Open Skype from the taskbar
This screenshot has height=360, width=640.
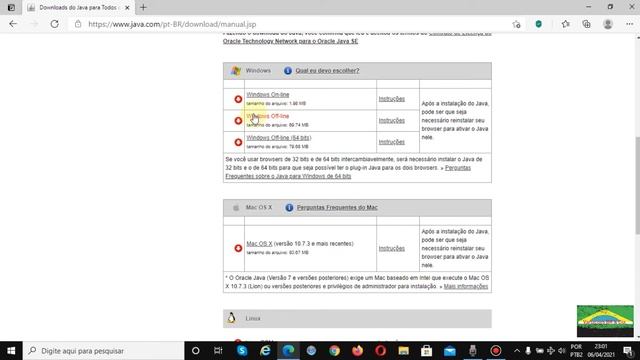coord(242,351)
